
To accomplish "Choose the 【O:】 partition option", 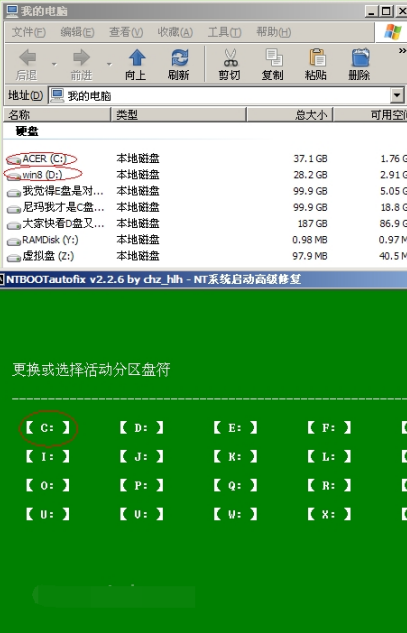I will 47,485.
